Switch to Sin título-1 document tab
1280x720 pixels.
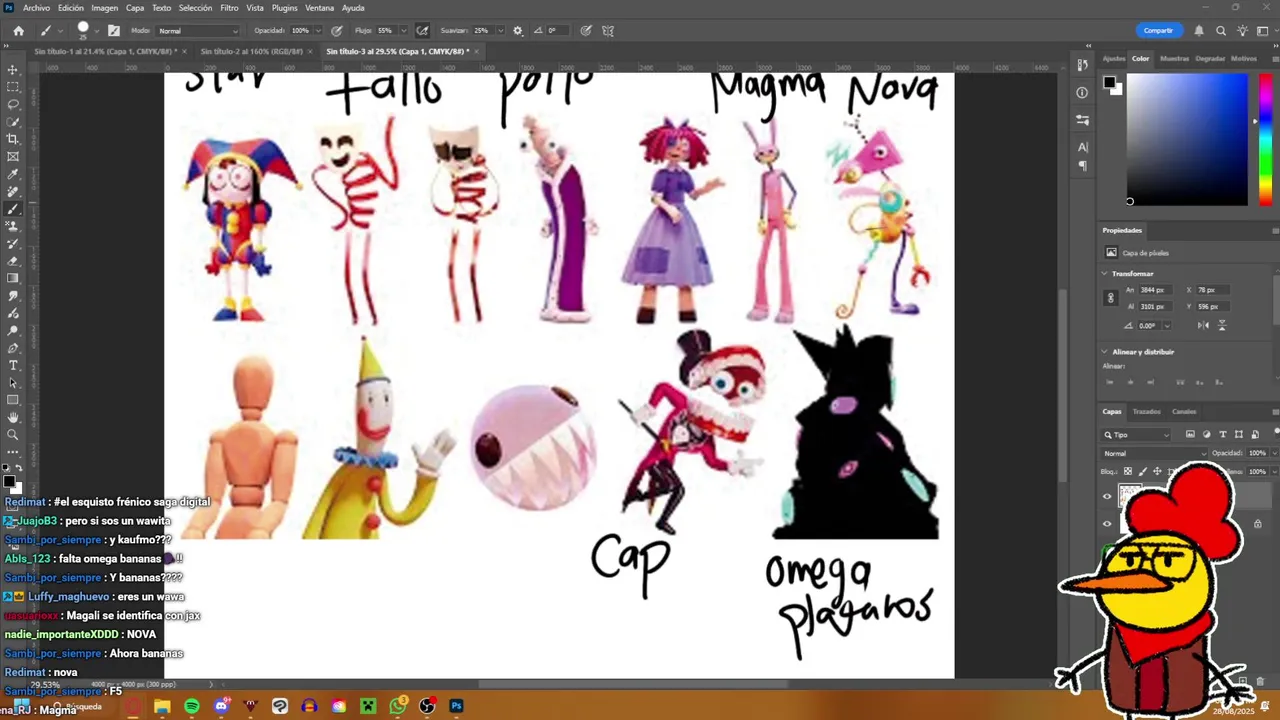pyautogui.click(x=105, y=51)
